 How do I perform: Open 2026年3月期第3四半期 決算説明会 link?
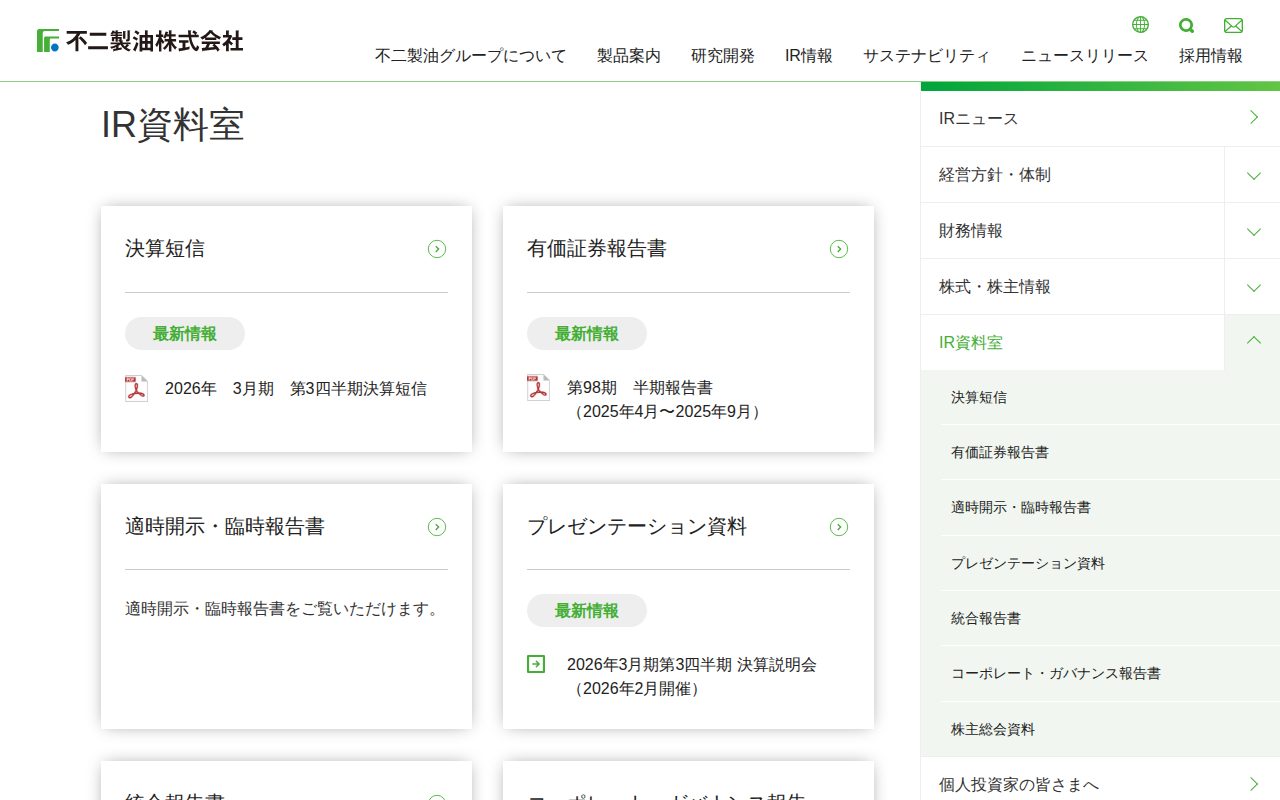692,676
